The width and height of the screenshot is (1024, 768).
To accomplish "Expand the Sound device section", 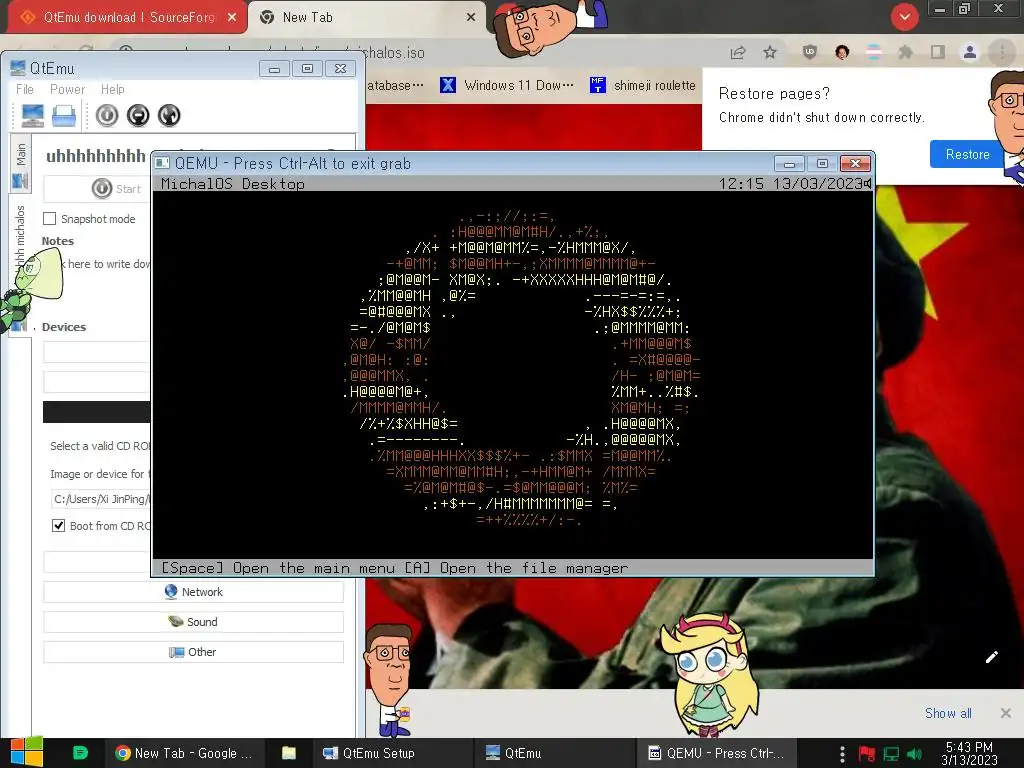I will point(193,622).
